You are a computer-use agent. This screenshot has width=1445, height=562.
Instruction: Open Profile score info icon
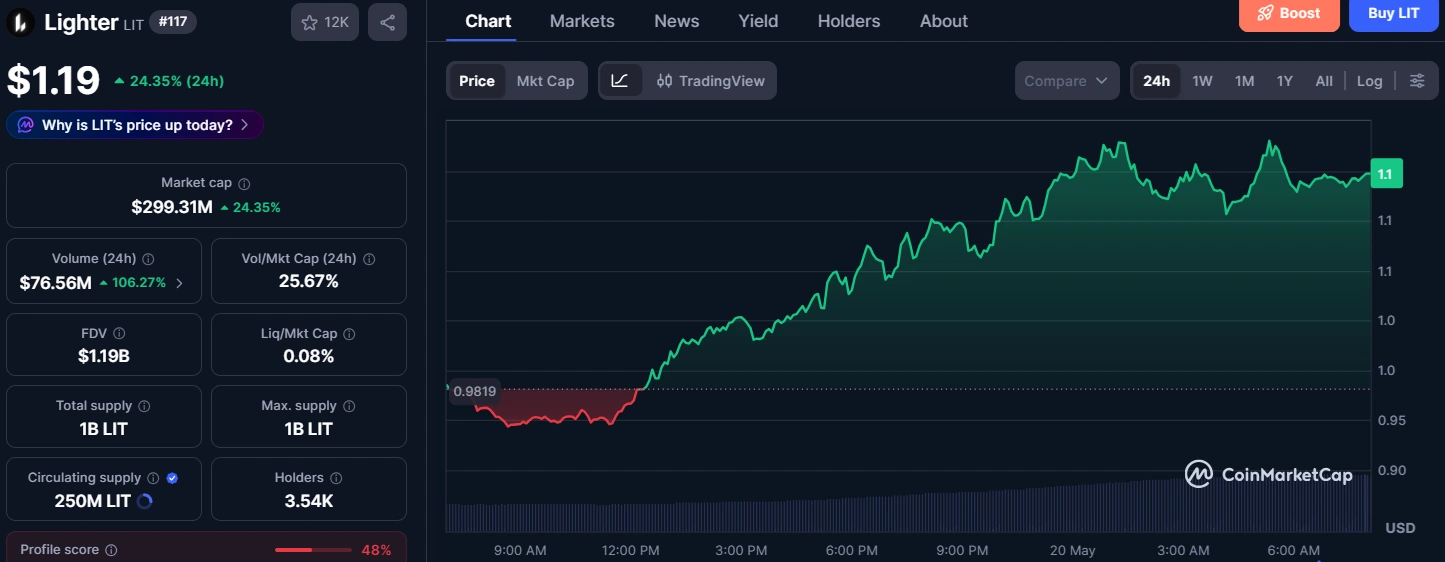pyautogui.click(x=112, y=550)
